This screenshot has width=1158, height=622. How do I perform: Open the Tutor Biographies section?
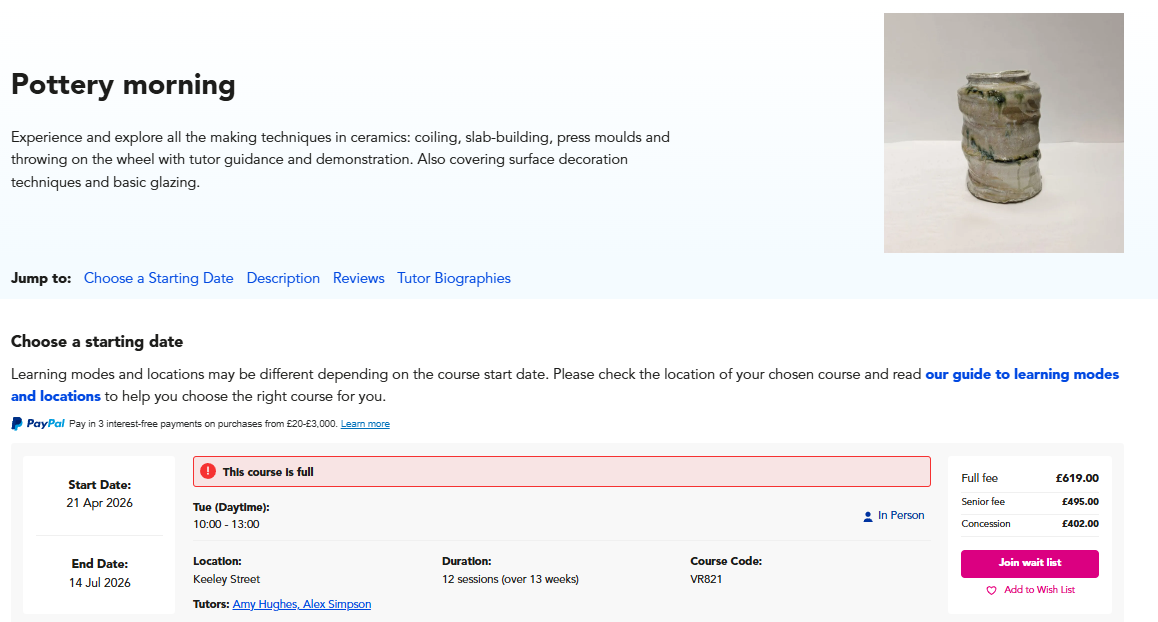pyautogui.click(x=453, y=278)
